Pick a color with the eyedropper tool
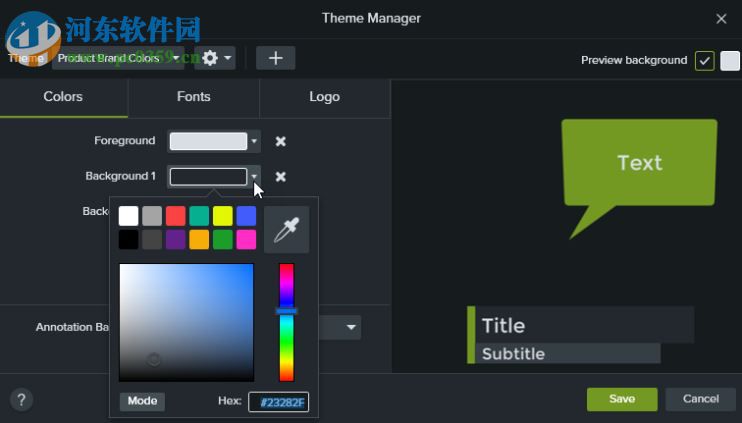Screen dimensions: 742x423 pyautogui.click(x=287, y=229)
